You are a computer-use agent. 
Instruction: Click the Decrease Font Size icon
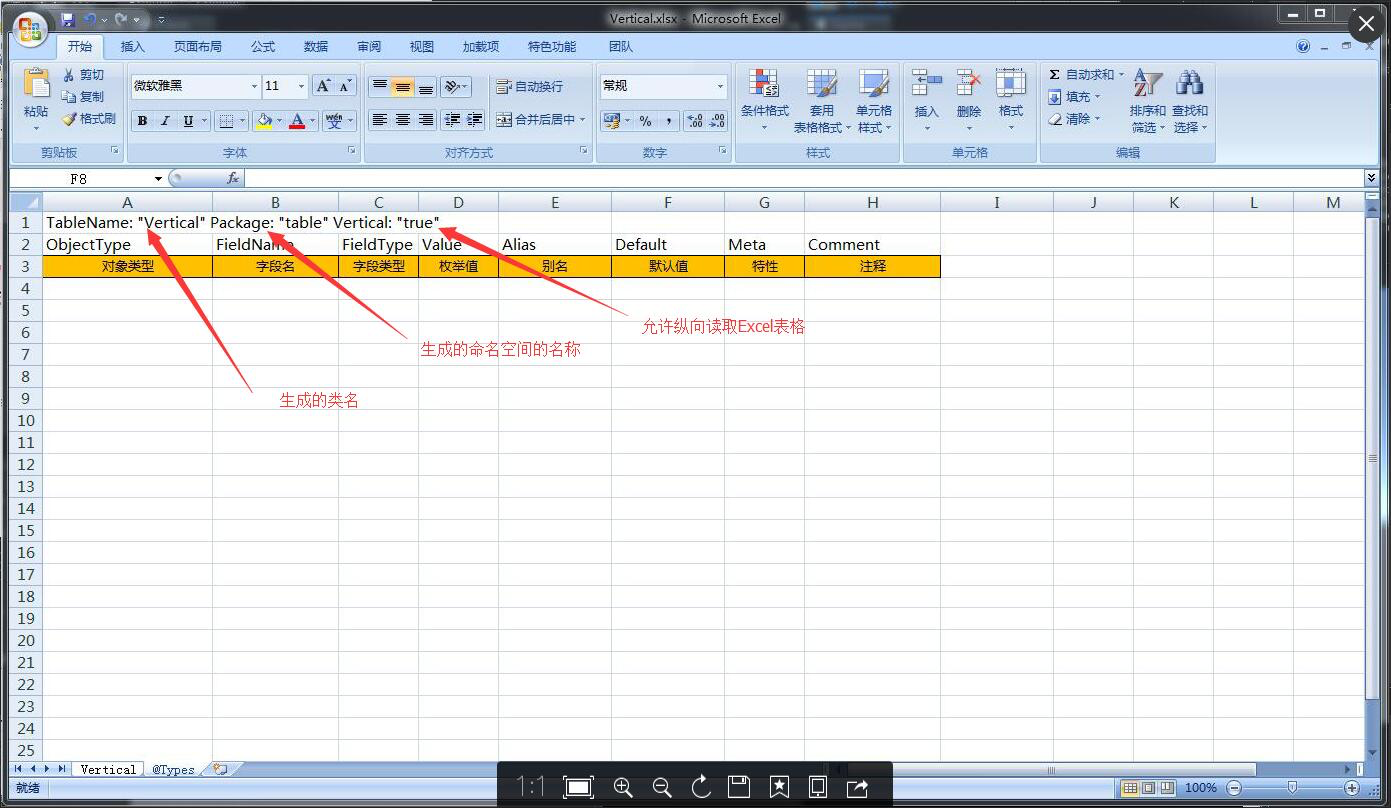[x=345, y=86]
